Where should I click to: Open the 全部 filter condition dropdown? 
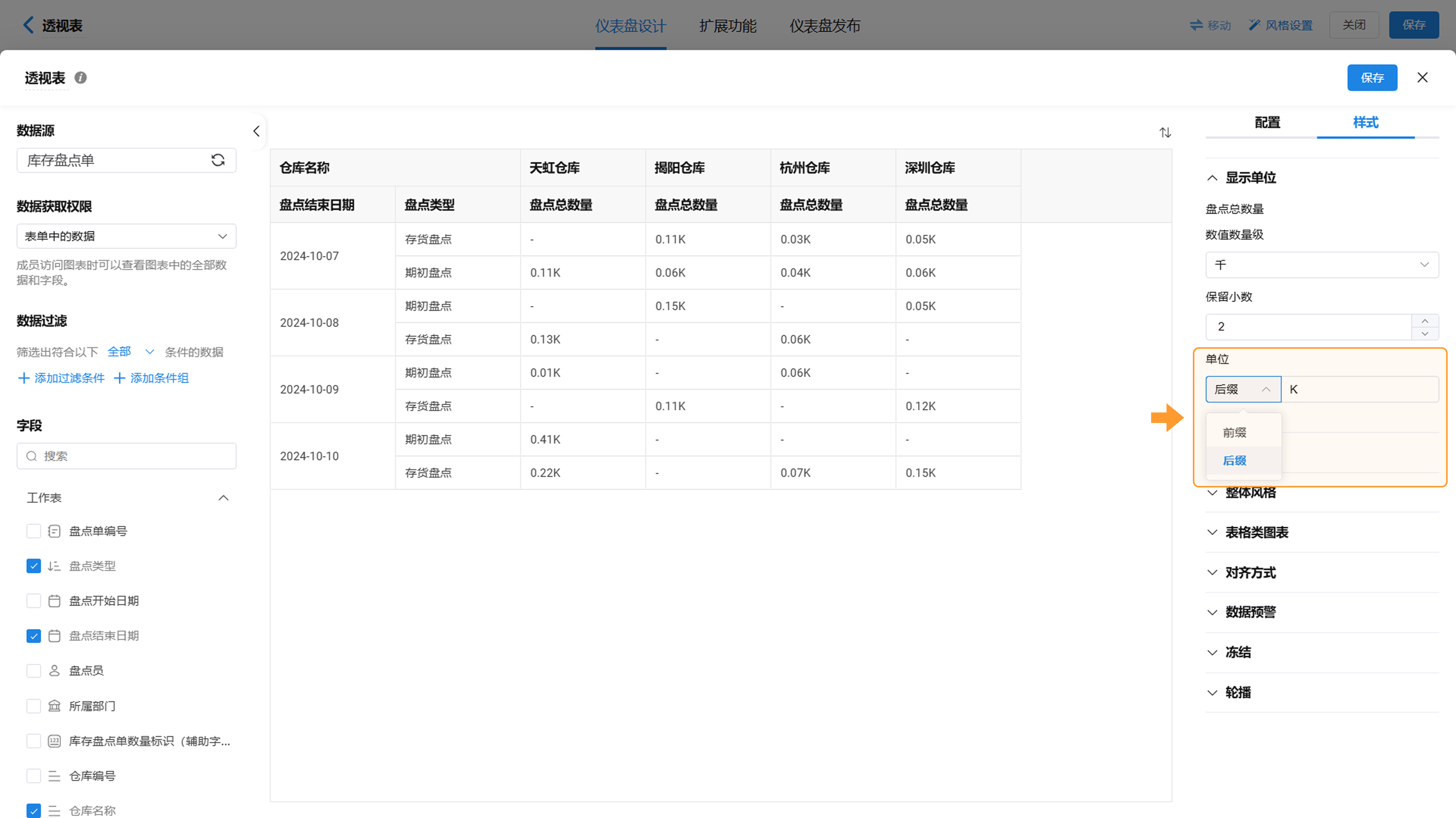(130, 351)
